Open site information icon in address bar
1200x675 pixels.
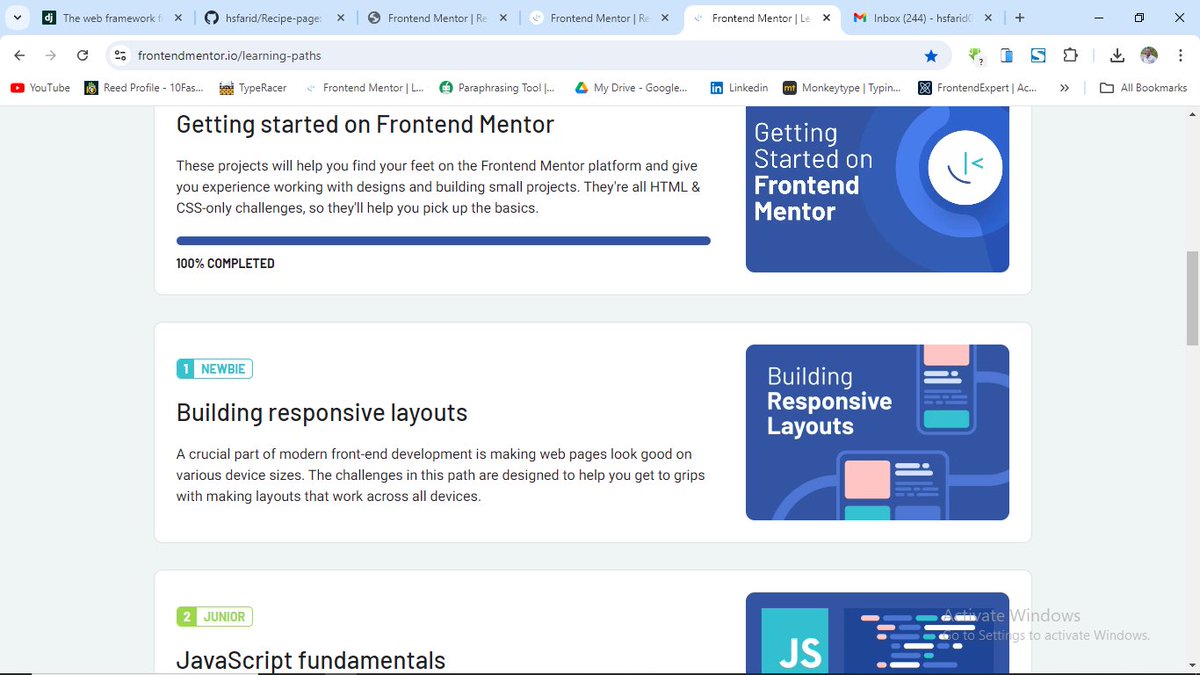(x=121, y=56)
